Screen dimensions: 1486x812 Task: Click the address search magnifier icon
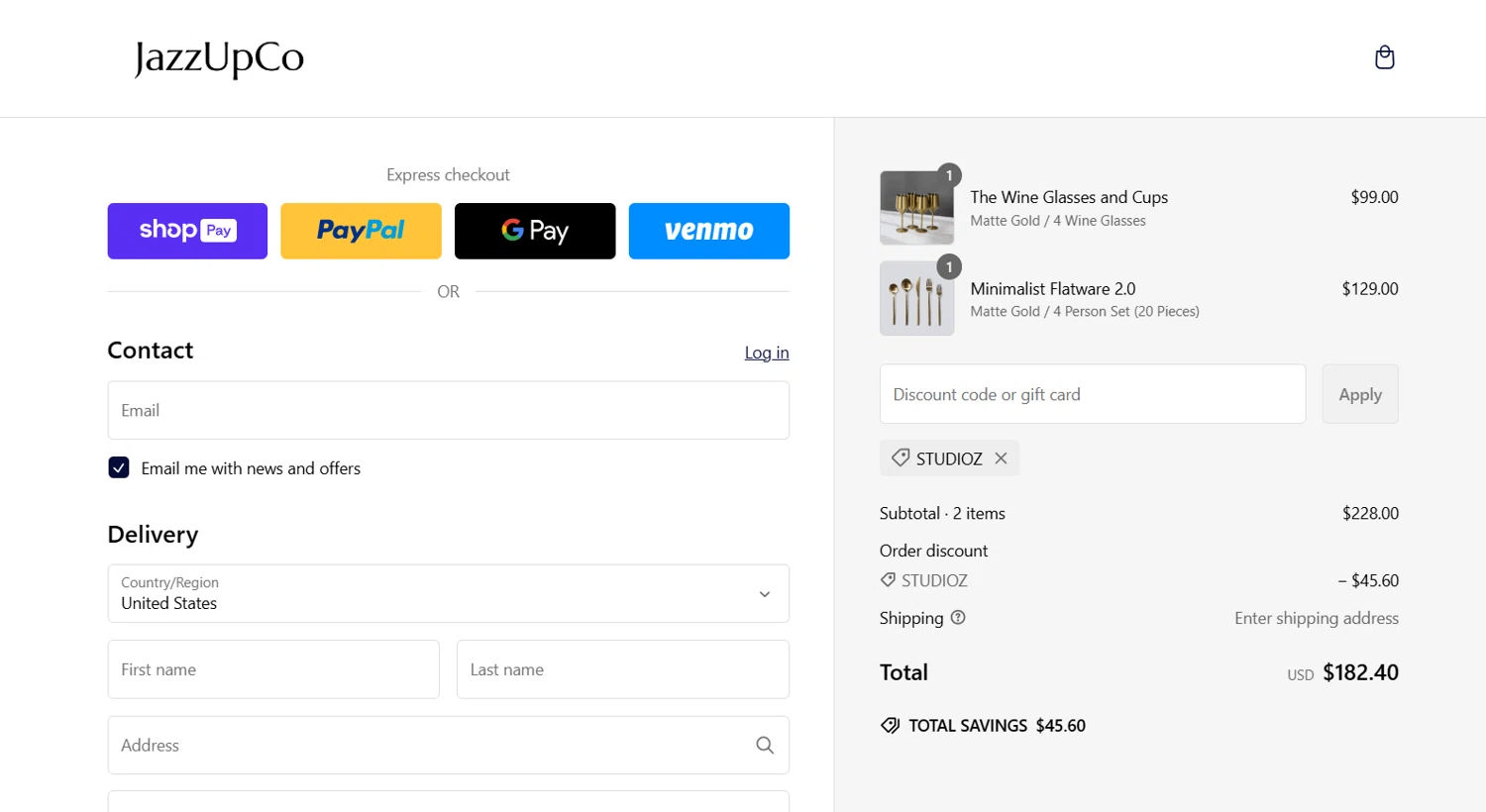765,745
